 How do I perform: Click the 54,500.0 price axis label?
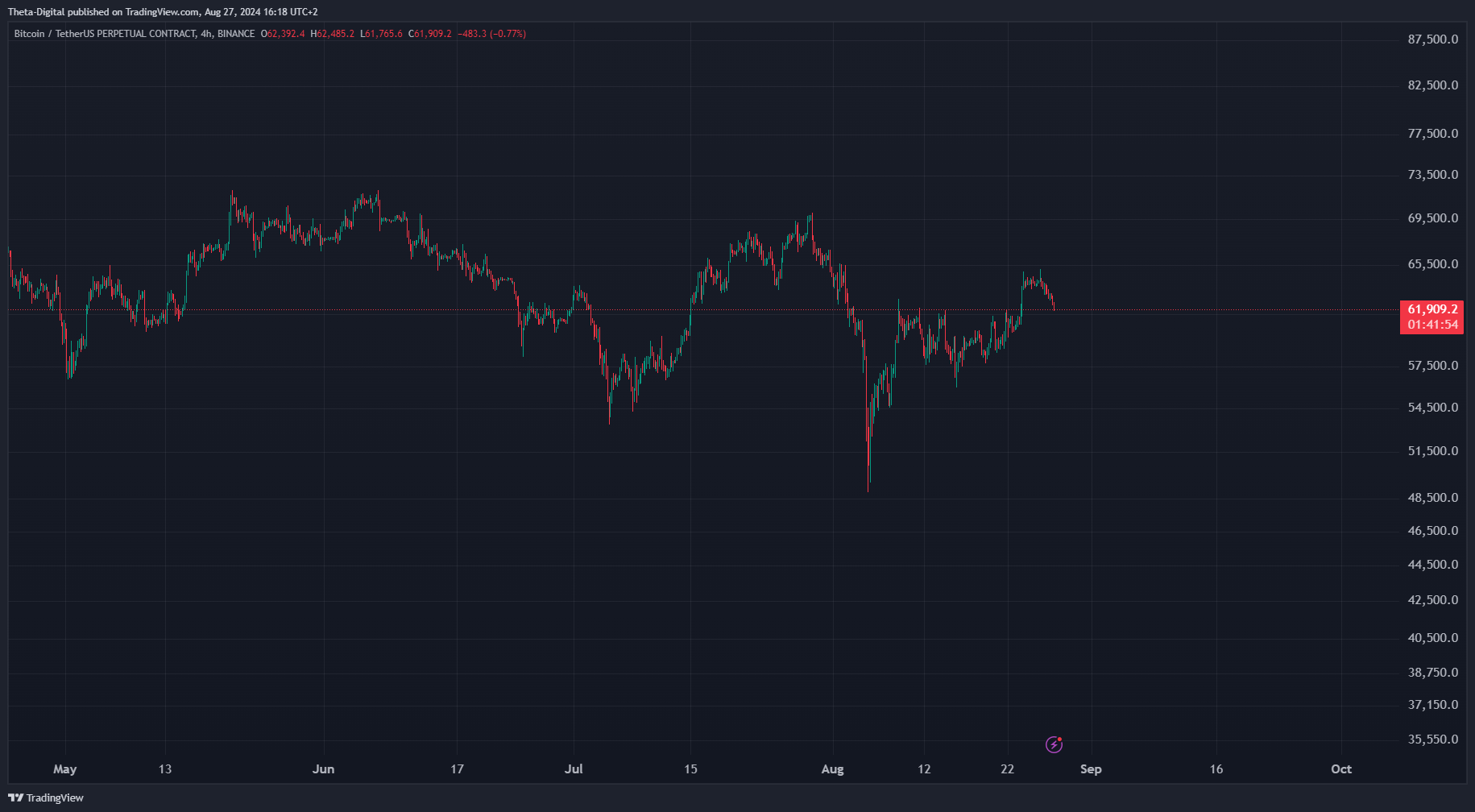[x=1432, y=408]
